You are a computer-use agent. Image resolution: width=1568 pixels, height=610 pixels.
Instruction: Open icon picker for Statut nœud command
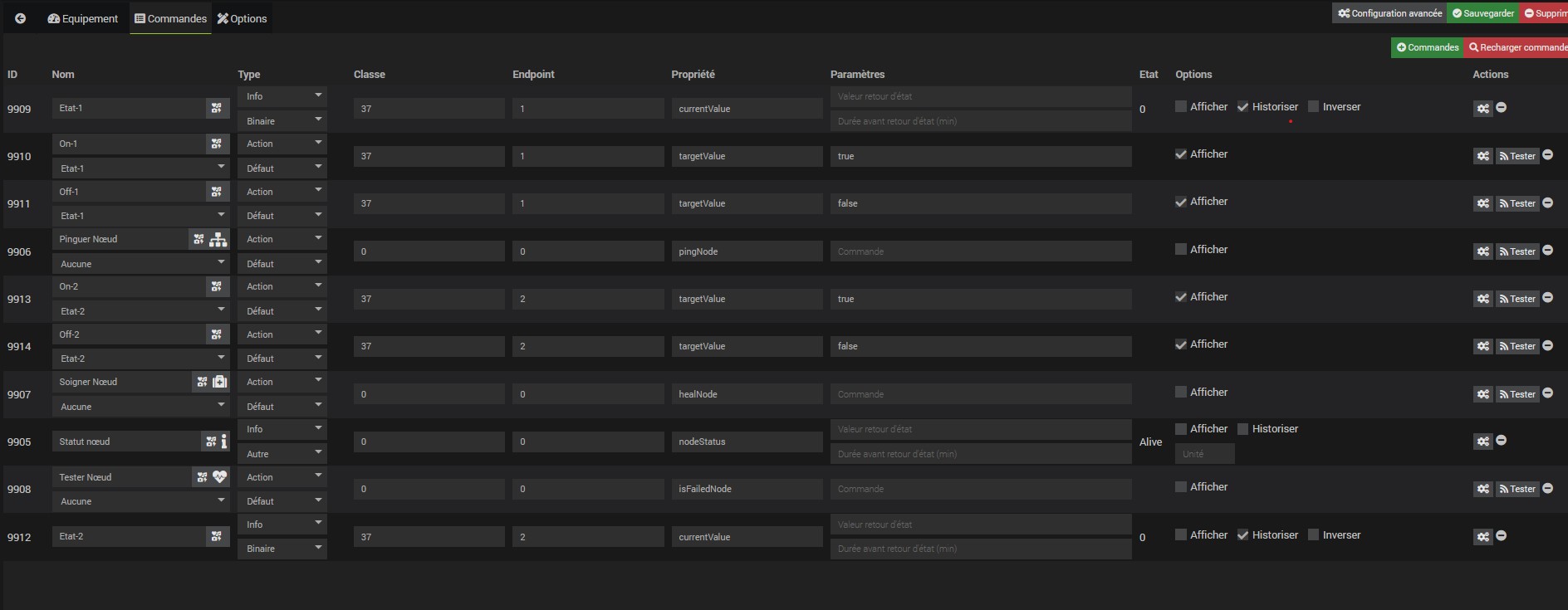point(211,442)
